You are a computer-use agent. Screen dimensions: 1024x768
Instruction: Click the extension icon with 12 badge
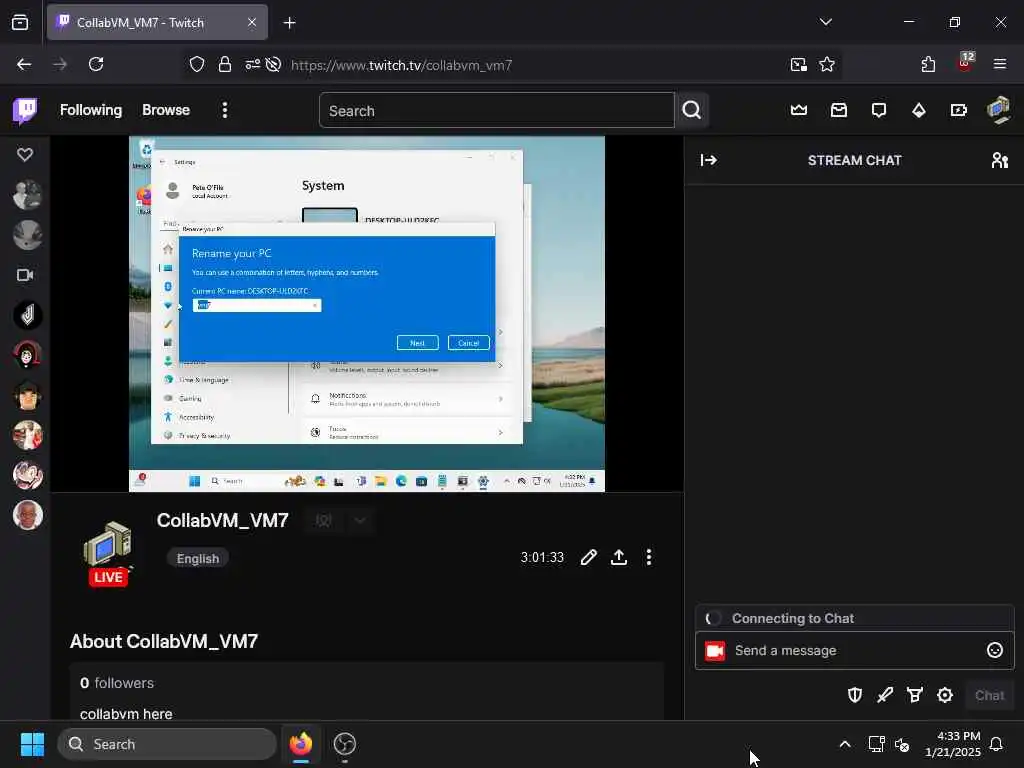point(965,63)
